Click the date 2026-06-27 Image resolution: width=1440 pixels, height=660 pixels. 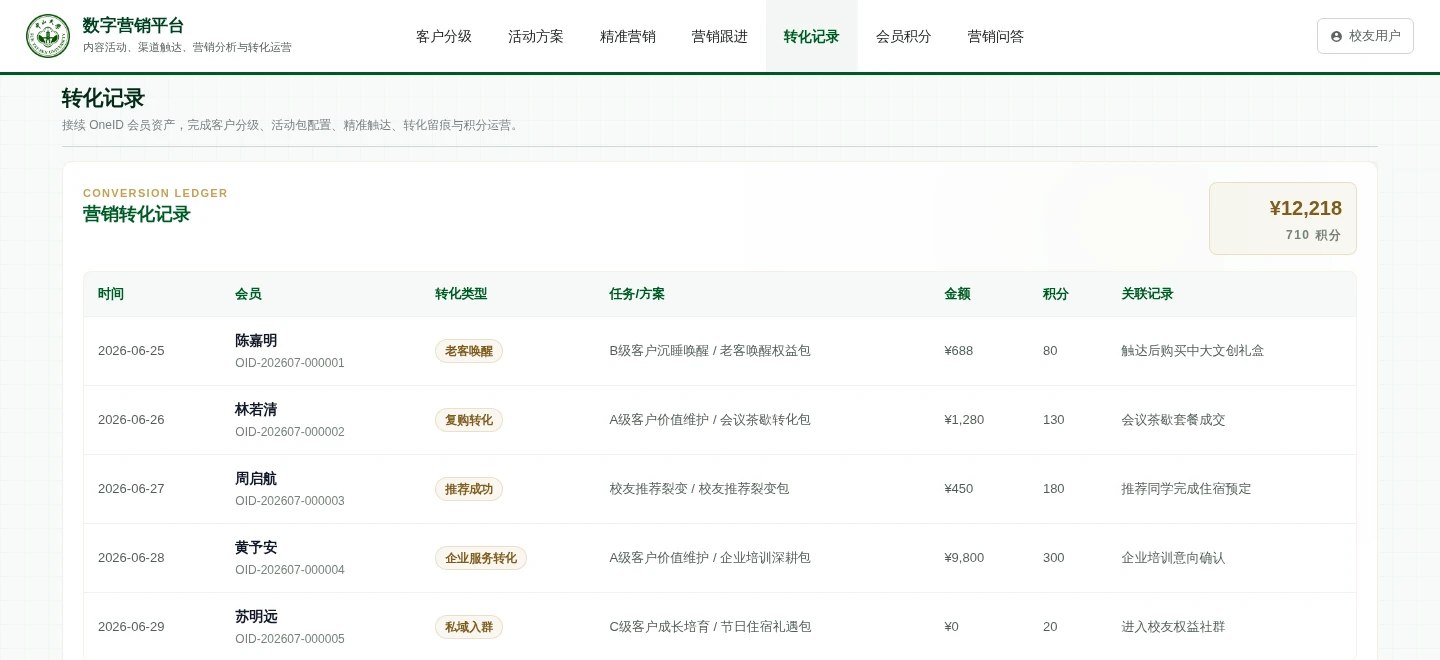point(131,489)
